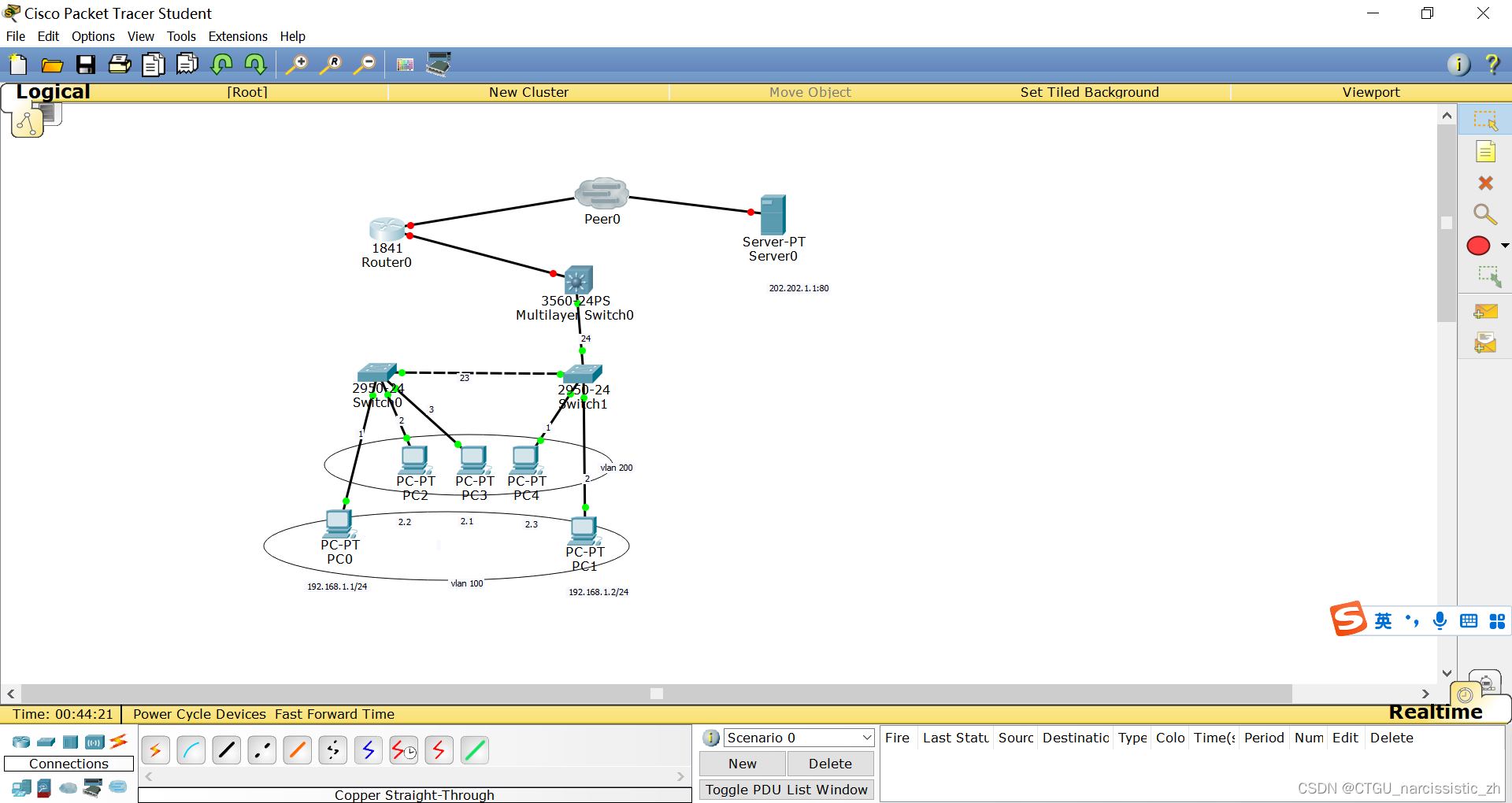Select the Serial DCE connection icon
Image resolution: width=1512 pixels, height=803 pixels.
coord(403,750)
